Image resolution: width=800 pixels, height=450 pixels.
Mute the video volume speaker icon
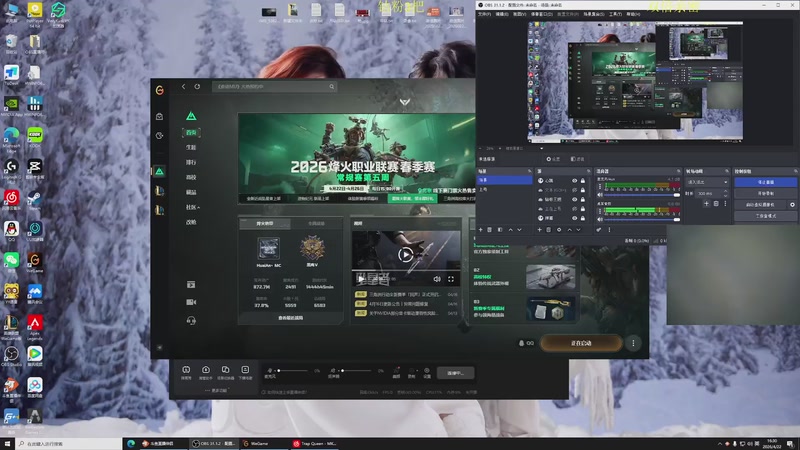point(436,279)
